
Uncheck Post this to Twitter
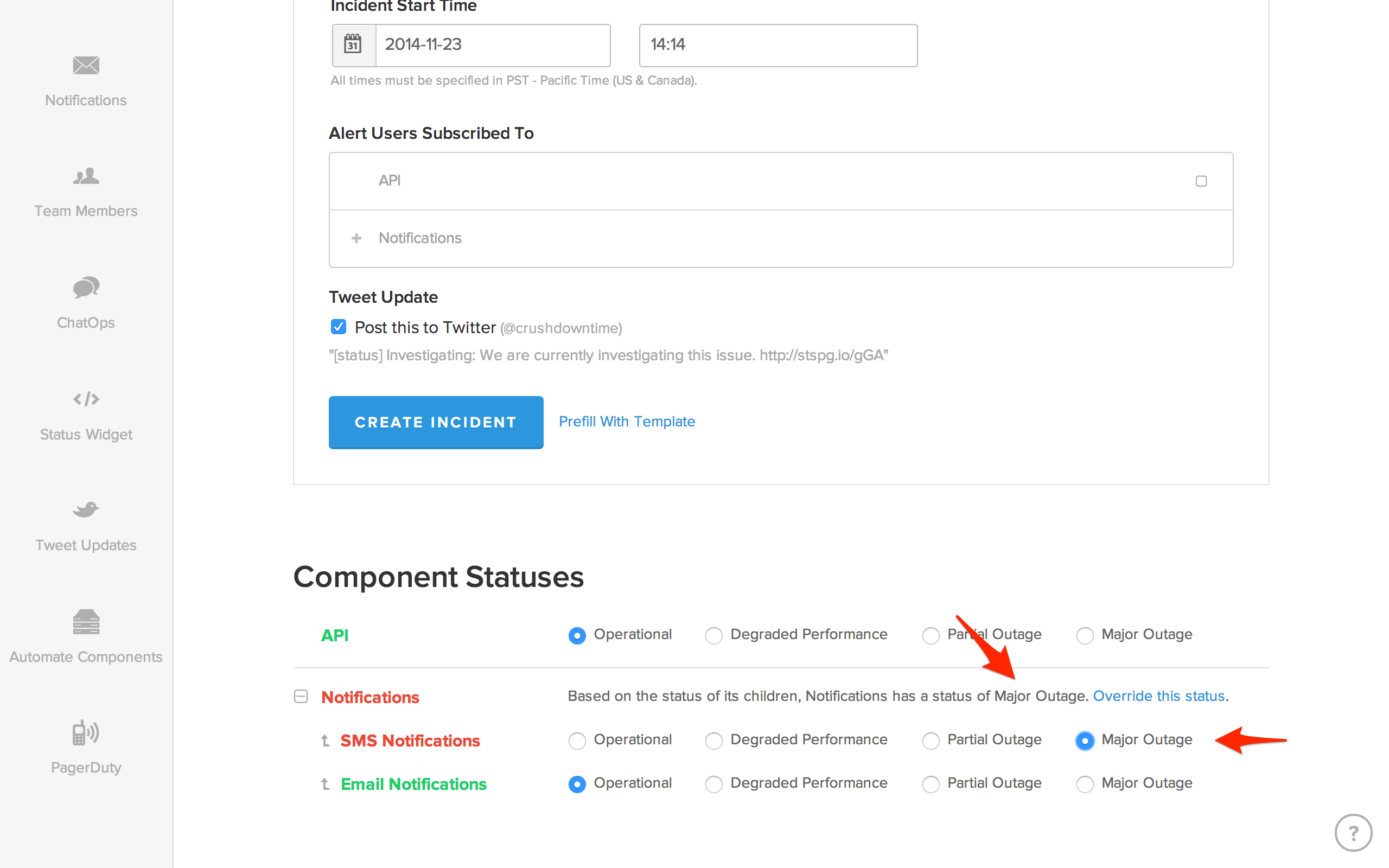339,327
